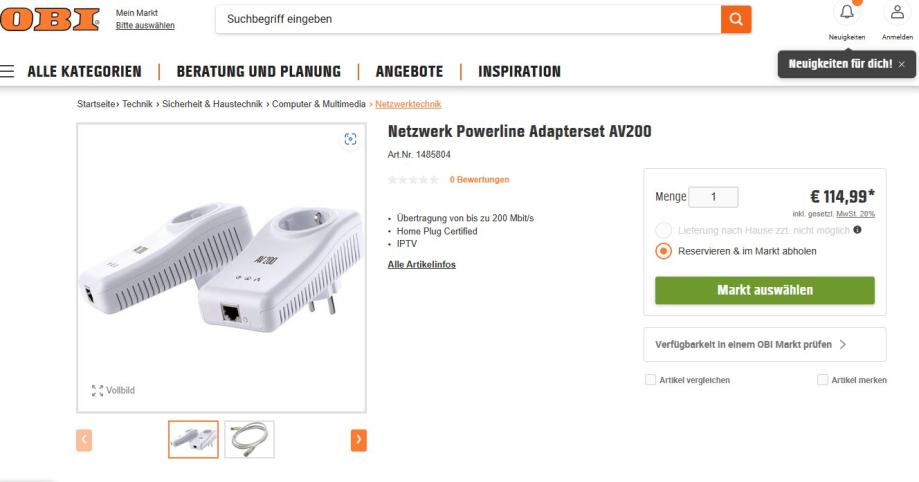Viewport: 919px width, 482px height.
Task: Click the Anmelden user icon
Action: (897, 13)
